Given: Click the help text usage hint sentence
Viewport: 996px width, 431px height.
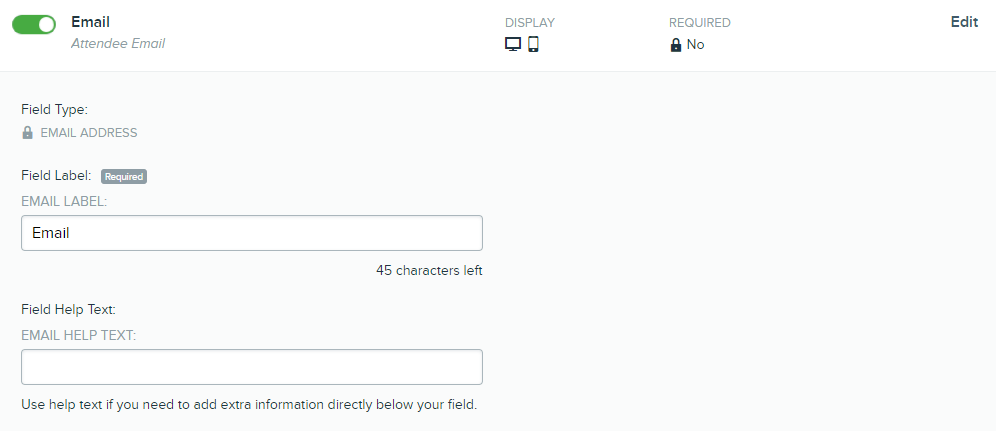Looking at the screenshot, I should (249, 404).
